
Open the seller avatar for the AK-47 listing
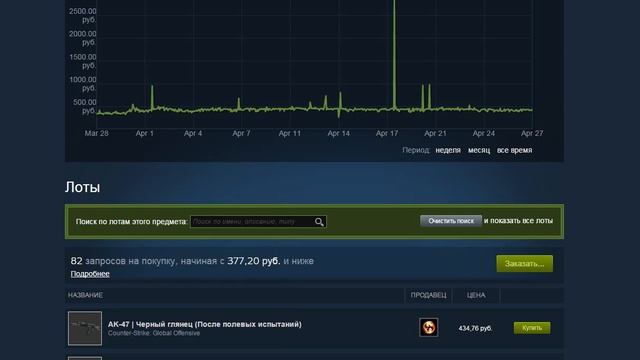tap(429, 327)
